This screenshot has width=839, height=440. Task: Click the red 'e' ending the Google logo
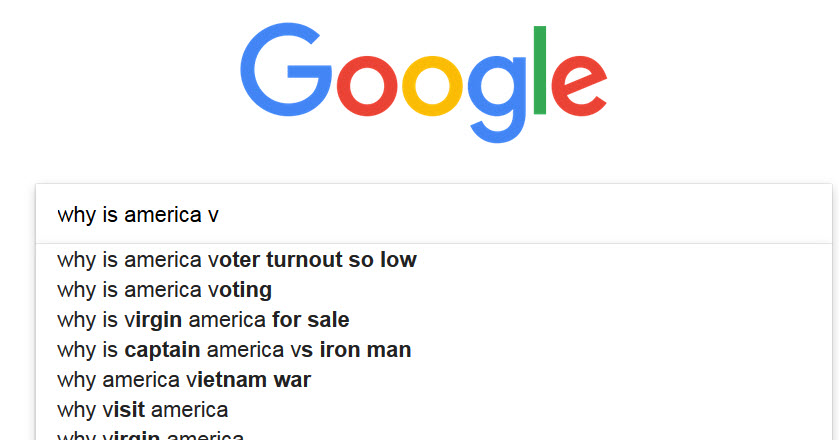tap(579, 86)
